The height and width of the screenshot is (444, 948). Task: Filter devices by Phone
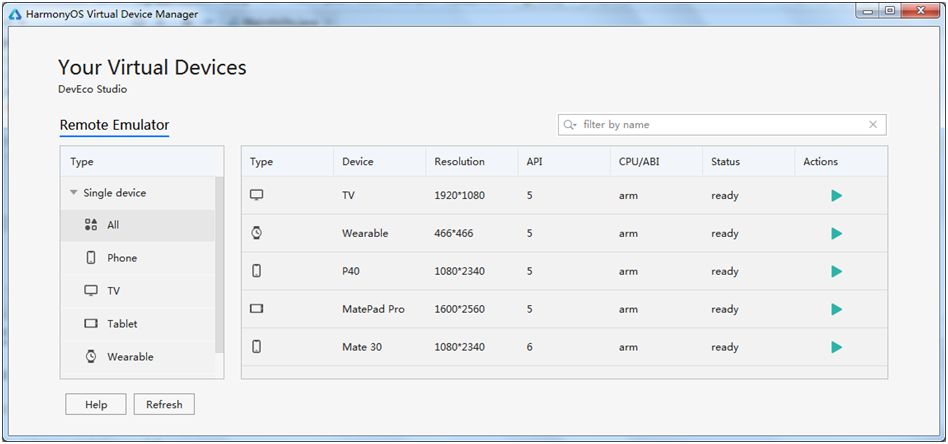point(137,258)
